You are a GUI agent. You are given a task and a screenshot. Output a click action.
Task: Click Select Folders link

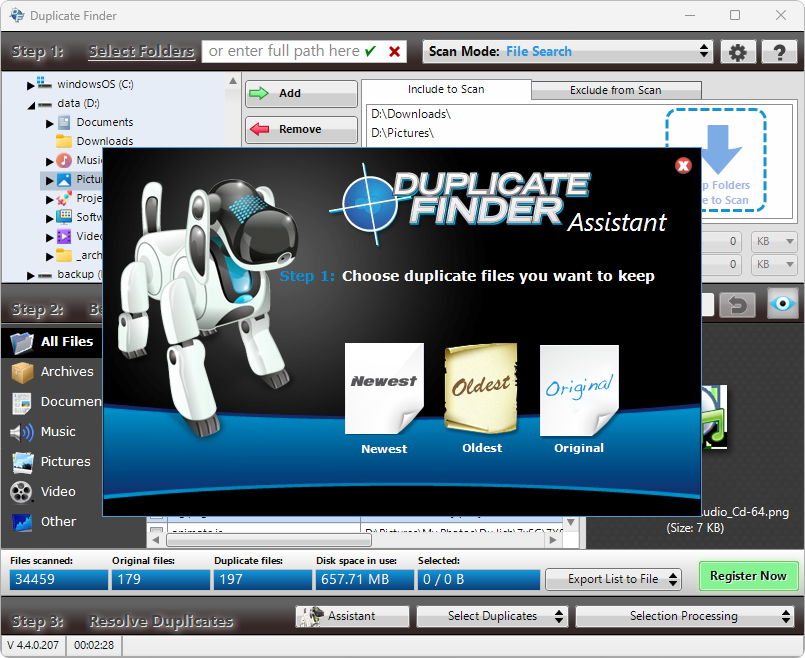coord(141,51)
